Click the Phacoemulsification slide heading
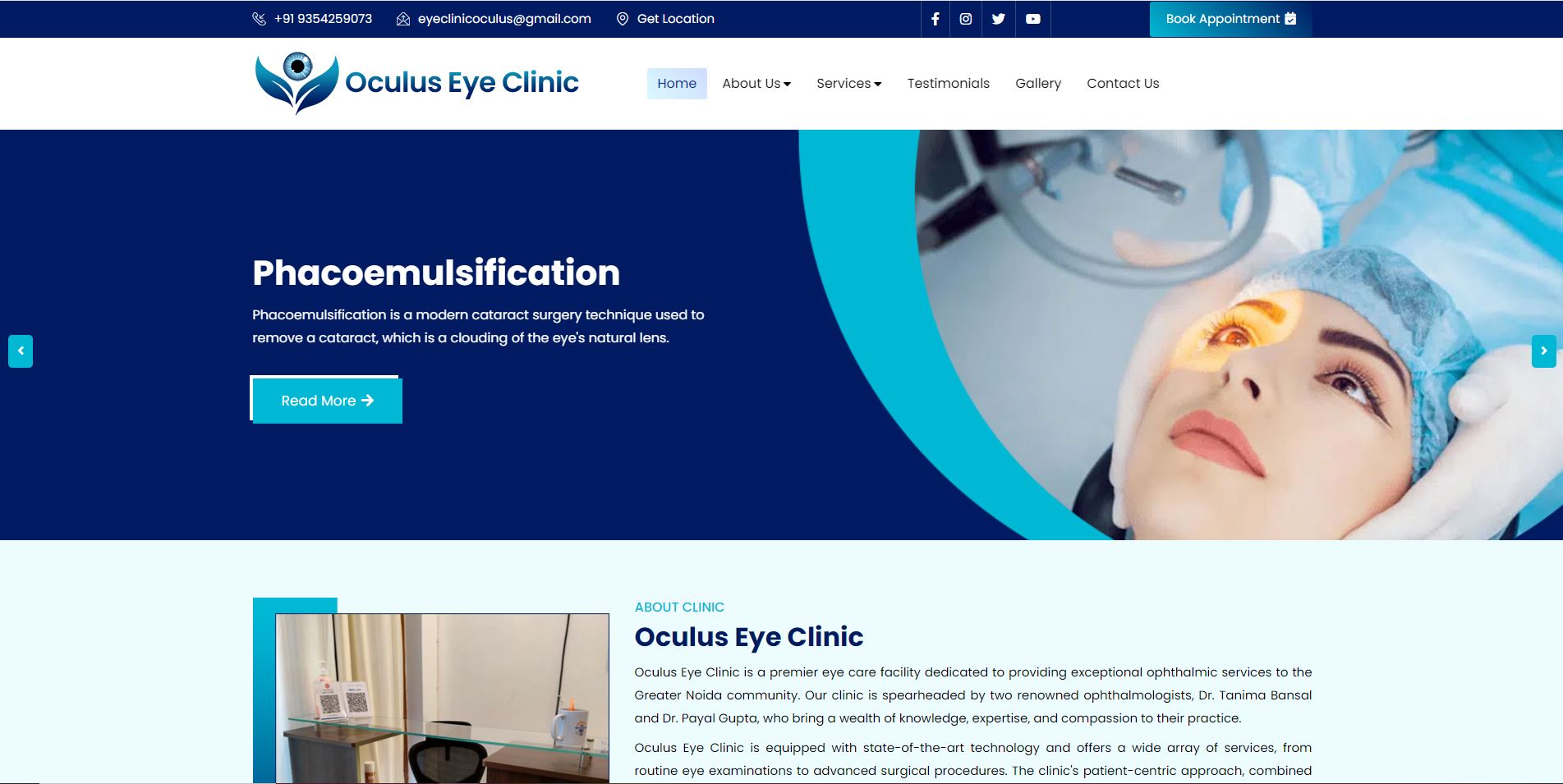The height and width of the screenshot is (784, 1563). (x=436, y=273)
